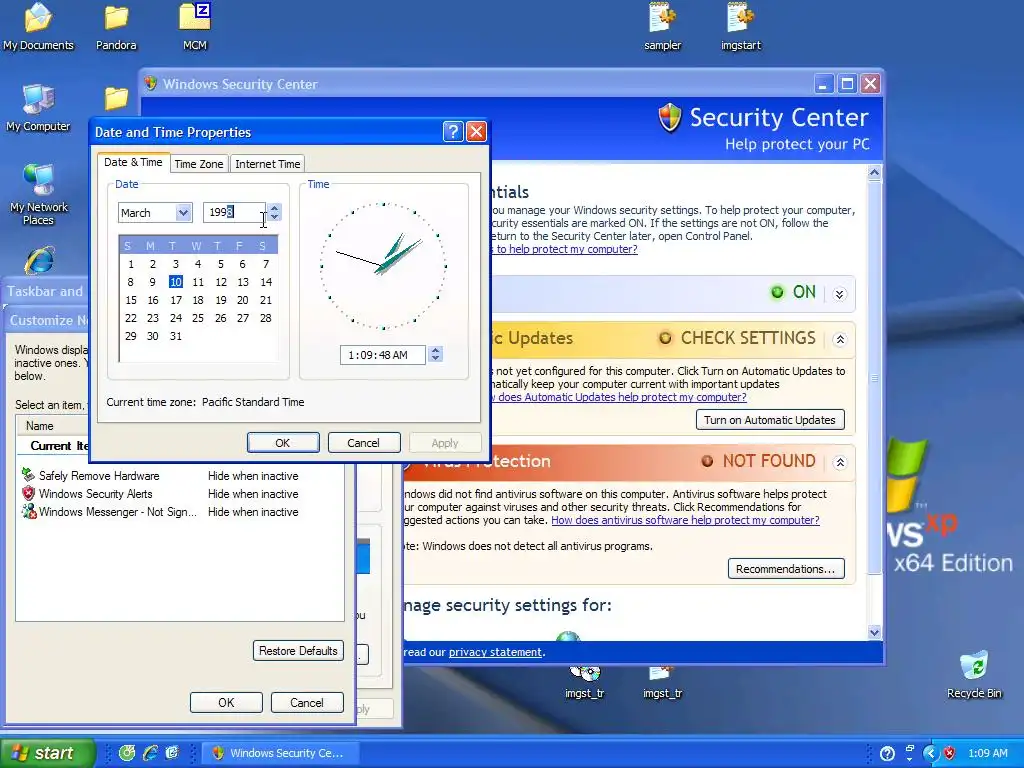1024x768 pixels.
Task: Select day 10 in the calendar
Action: [176, 281]
